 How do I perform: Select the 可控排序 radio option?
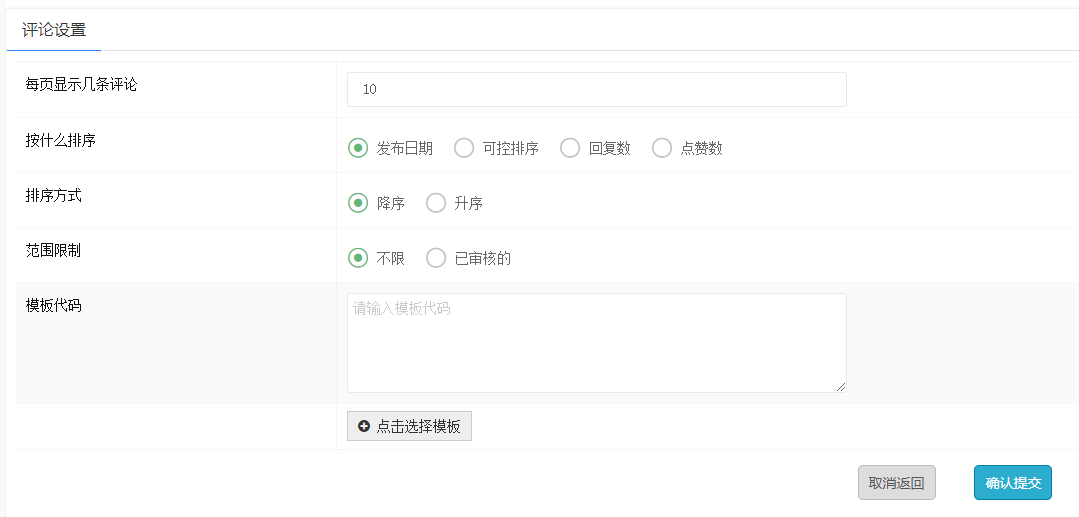tap(464, 148)
